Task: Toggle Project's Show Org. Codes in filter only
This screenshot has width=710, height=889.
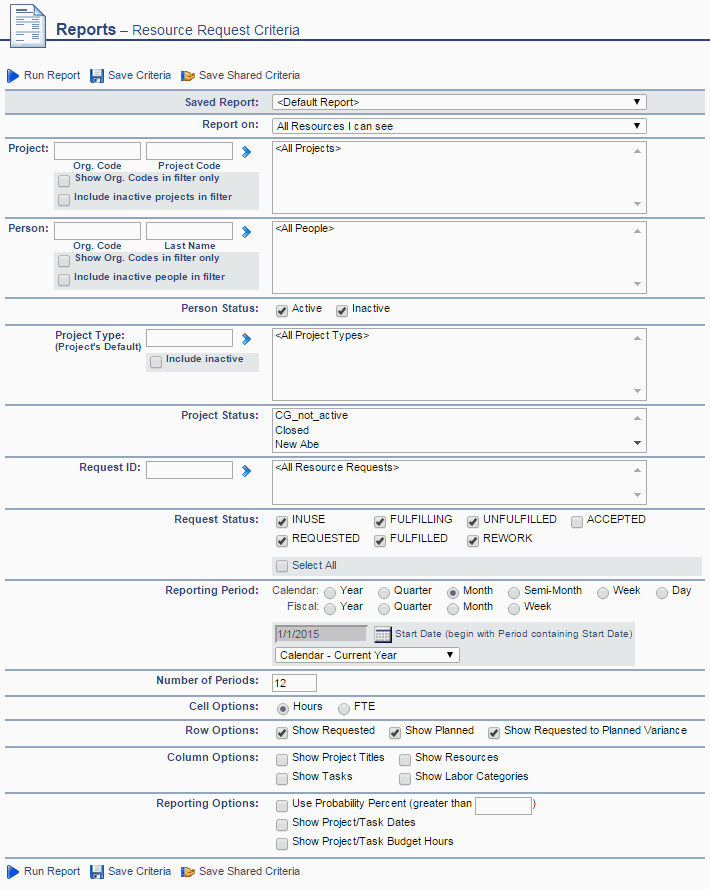Action: 64,180
